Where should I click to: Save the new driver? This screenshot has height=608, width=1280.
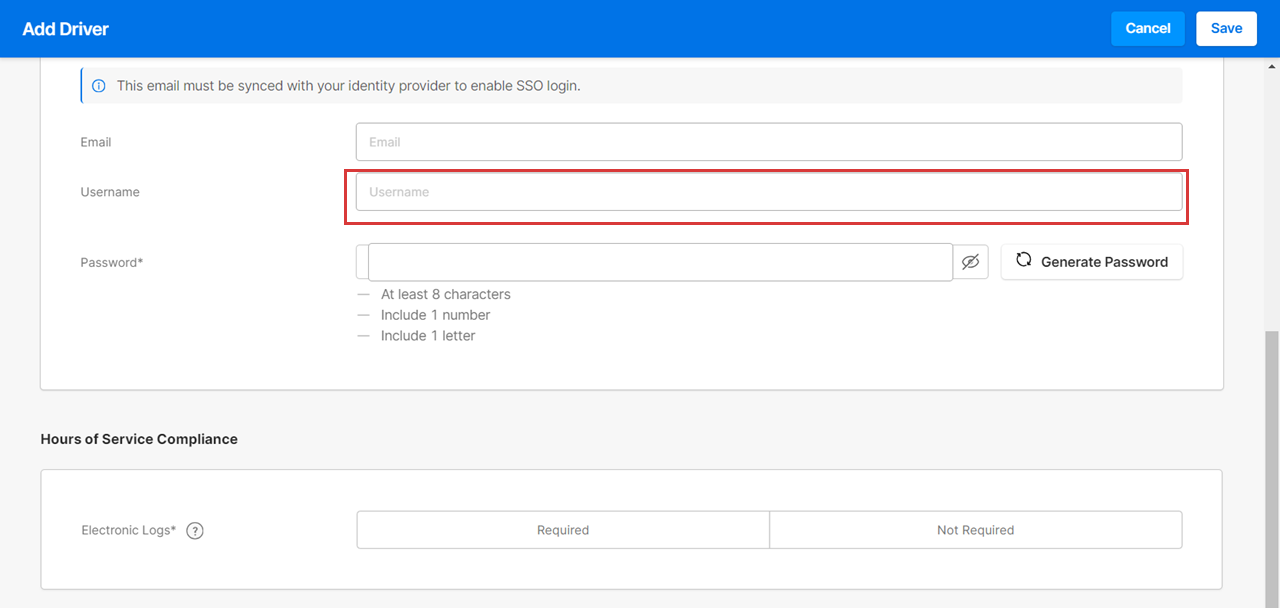point(1226,29)
